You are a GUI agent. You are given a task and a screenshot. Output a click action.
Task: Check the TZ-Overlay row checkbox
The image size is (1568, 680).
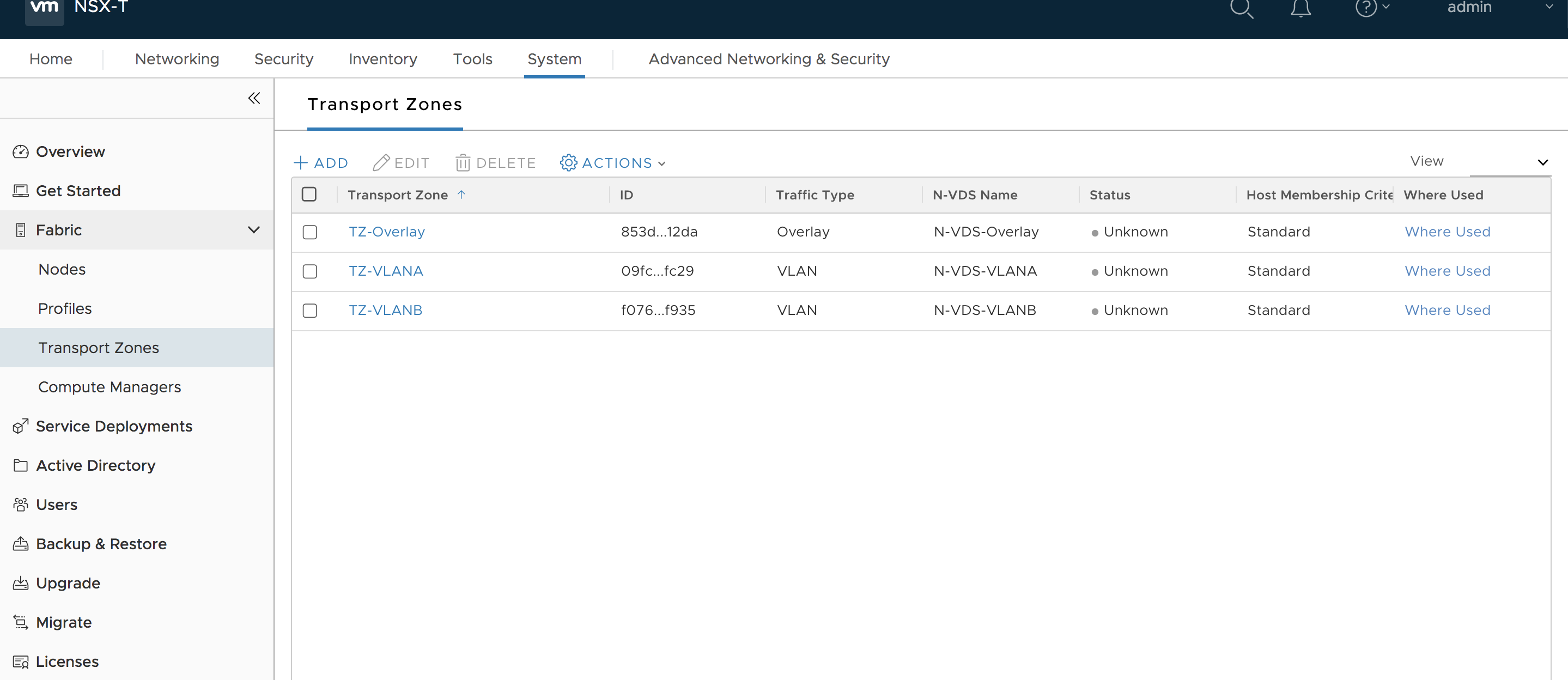(x=310, y=232)
